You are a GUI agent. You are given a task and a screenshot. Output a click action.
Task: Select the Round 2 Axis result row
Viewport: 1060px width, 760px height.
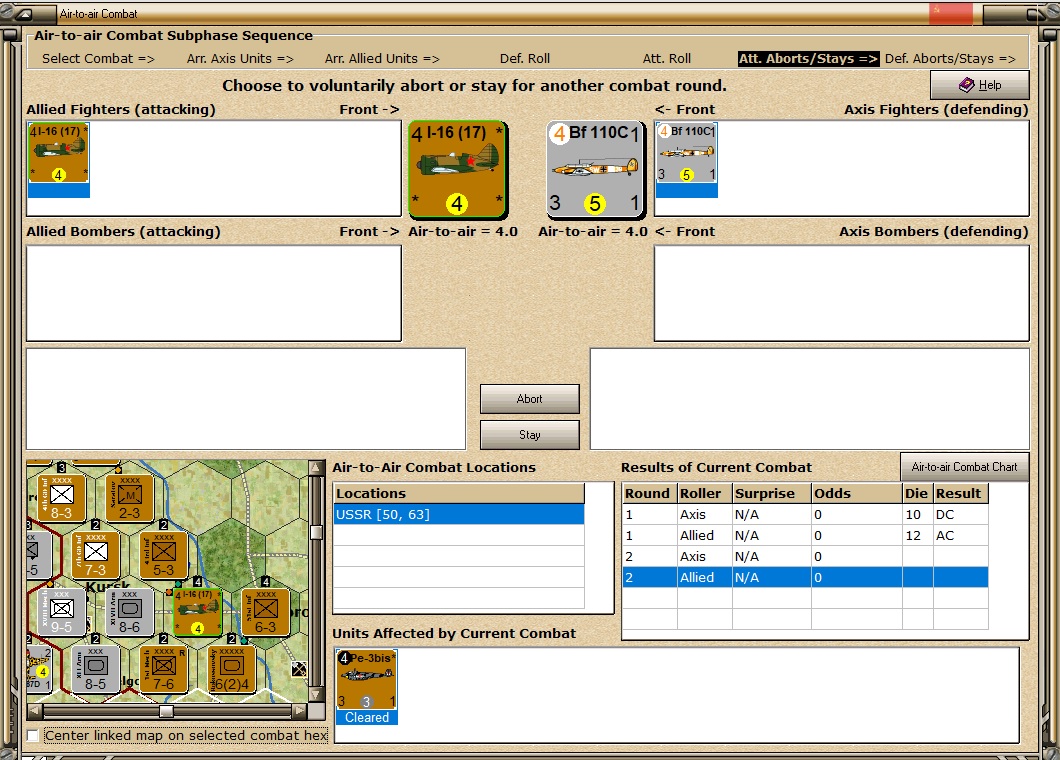click(x=805, y=556)
